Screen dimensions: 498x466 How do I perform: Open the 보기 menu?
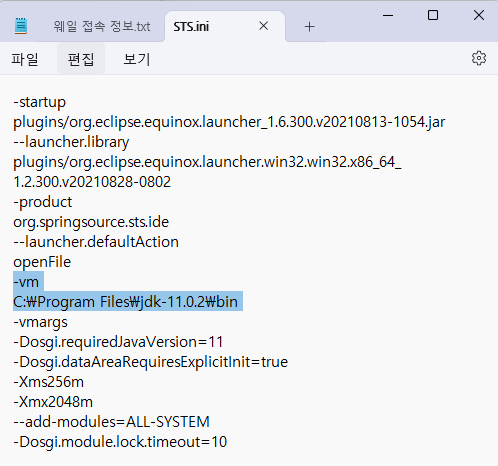point(137,59)
